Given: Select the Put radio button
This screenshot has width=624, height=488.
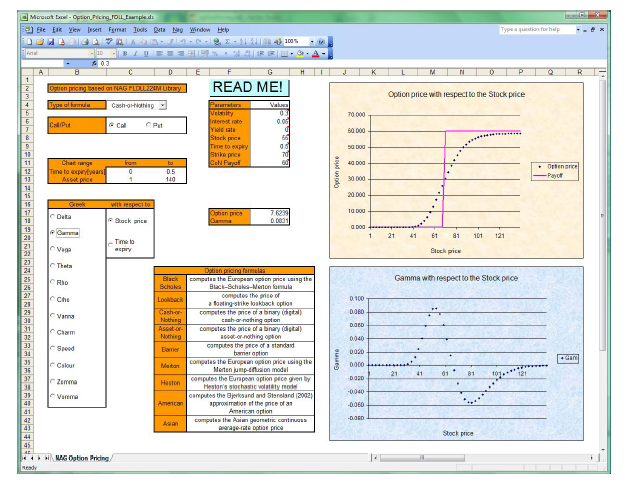Looking at the screenshot, I should pyautogui.click(x=150, y=125).
